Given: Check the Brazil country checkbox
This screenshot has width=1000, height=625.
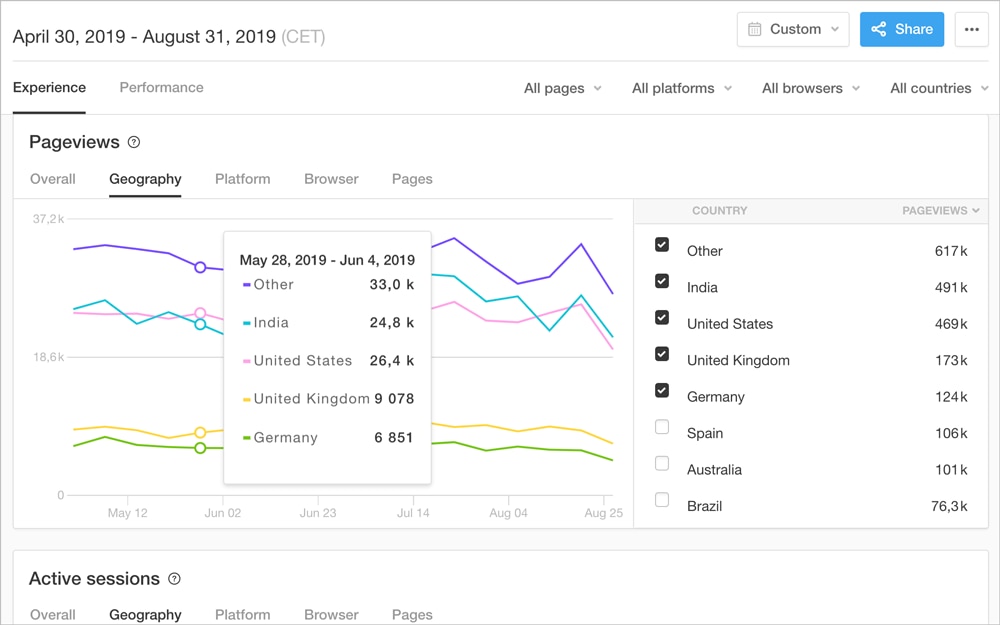Looking at the screenshot, I should [x=662, y=500].
